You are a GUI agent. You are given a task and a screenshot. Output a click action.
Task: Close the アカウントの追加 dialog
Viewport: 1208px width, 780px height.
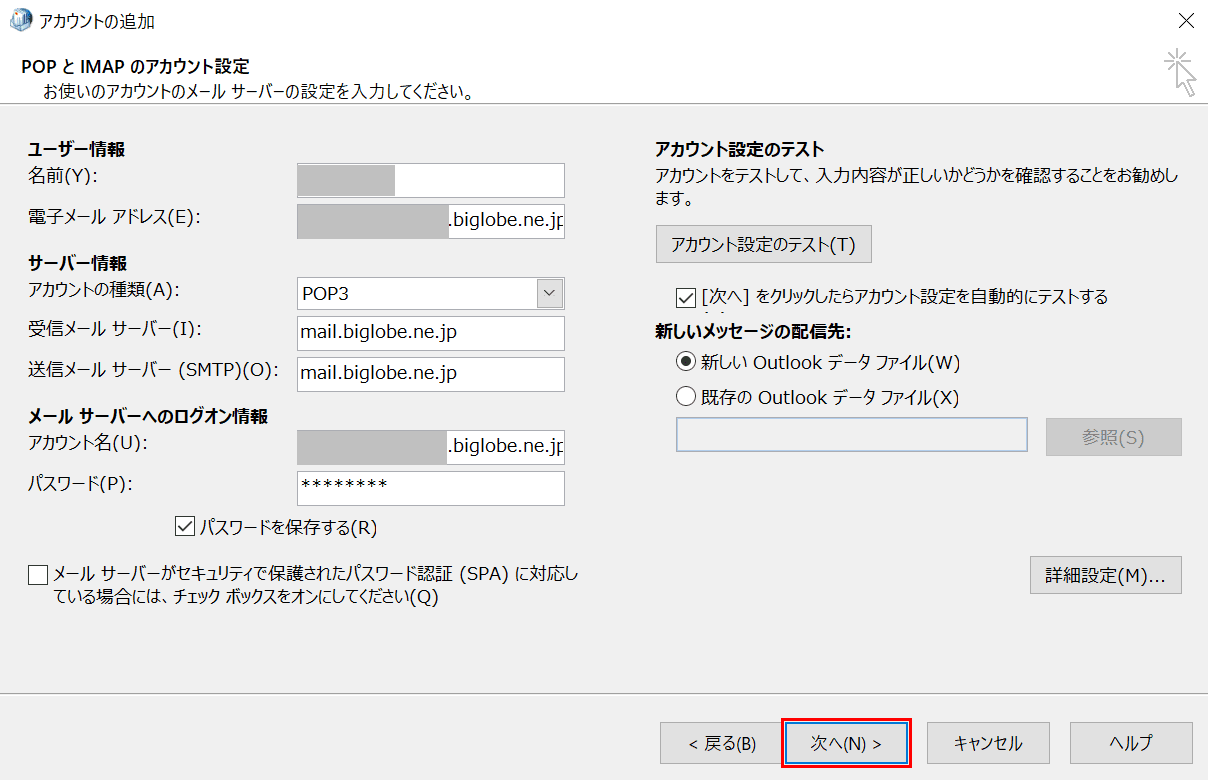[x=1186, y=20]
